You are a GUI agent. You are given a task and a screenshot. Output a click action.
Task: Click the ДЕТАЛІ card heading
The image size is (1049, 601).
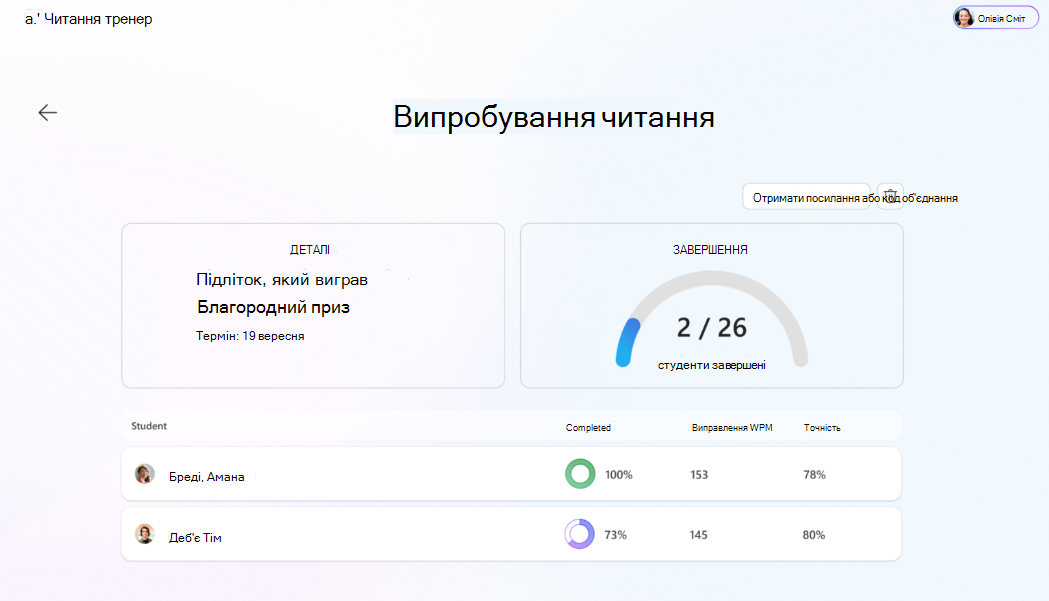[310, 250]
